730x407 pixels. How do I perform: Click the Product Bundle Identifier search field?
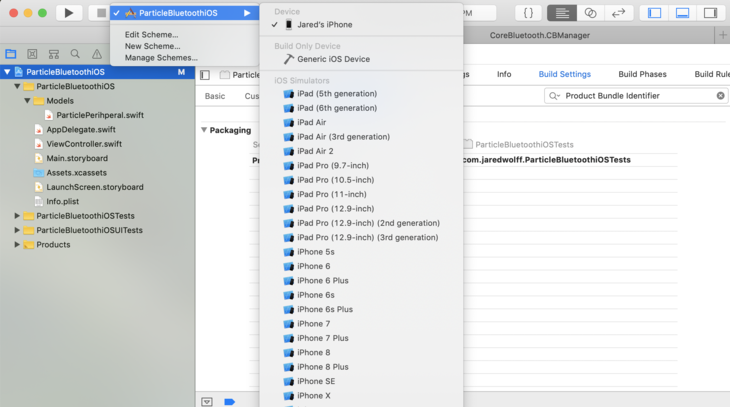pyautogui.click(x=636, y=96)
